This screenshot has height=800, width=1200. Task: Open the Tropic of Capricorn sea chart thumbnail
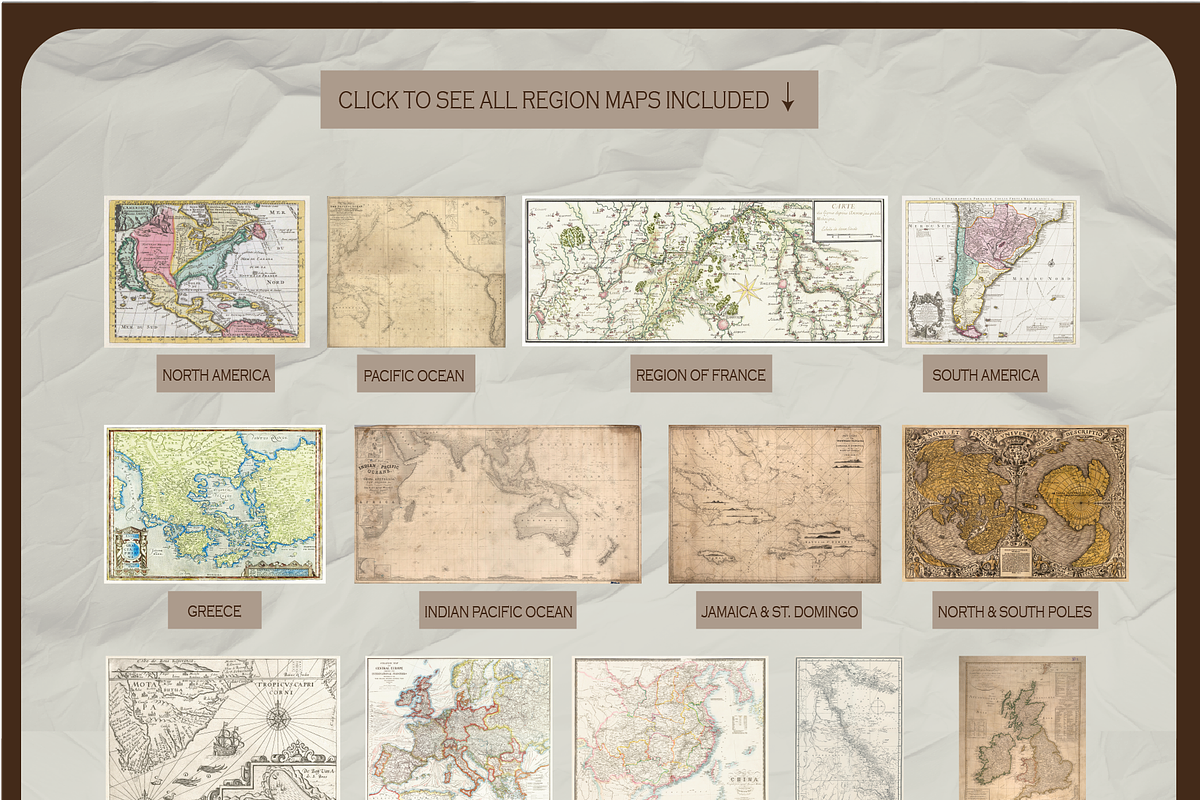(x=223, y=728)
